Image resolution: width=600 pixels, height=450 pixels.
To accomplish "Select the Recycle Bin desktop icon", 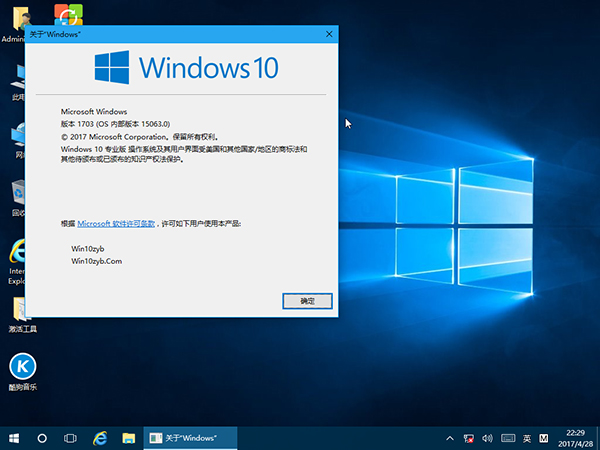I will [18, 192].
